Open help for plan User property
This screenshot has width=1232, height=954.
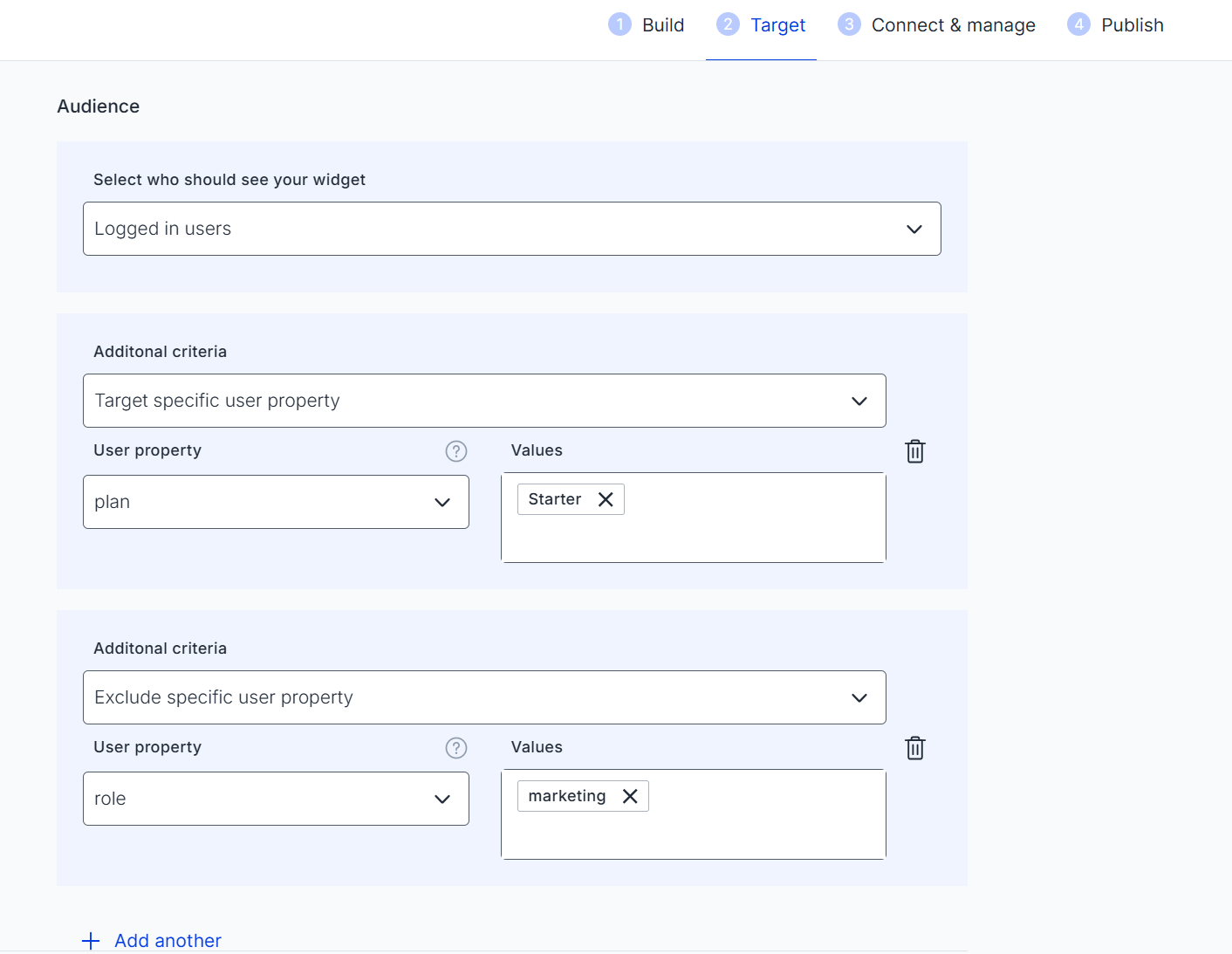456,451
